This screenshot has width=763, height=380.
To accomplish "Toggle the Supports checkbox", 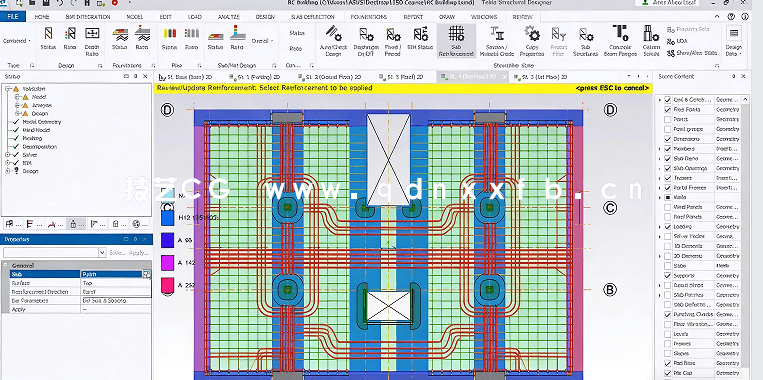I will click(x=668, y=275).
